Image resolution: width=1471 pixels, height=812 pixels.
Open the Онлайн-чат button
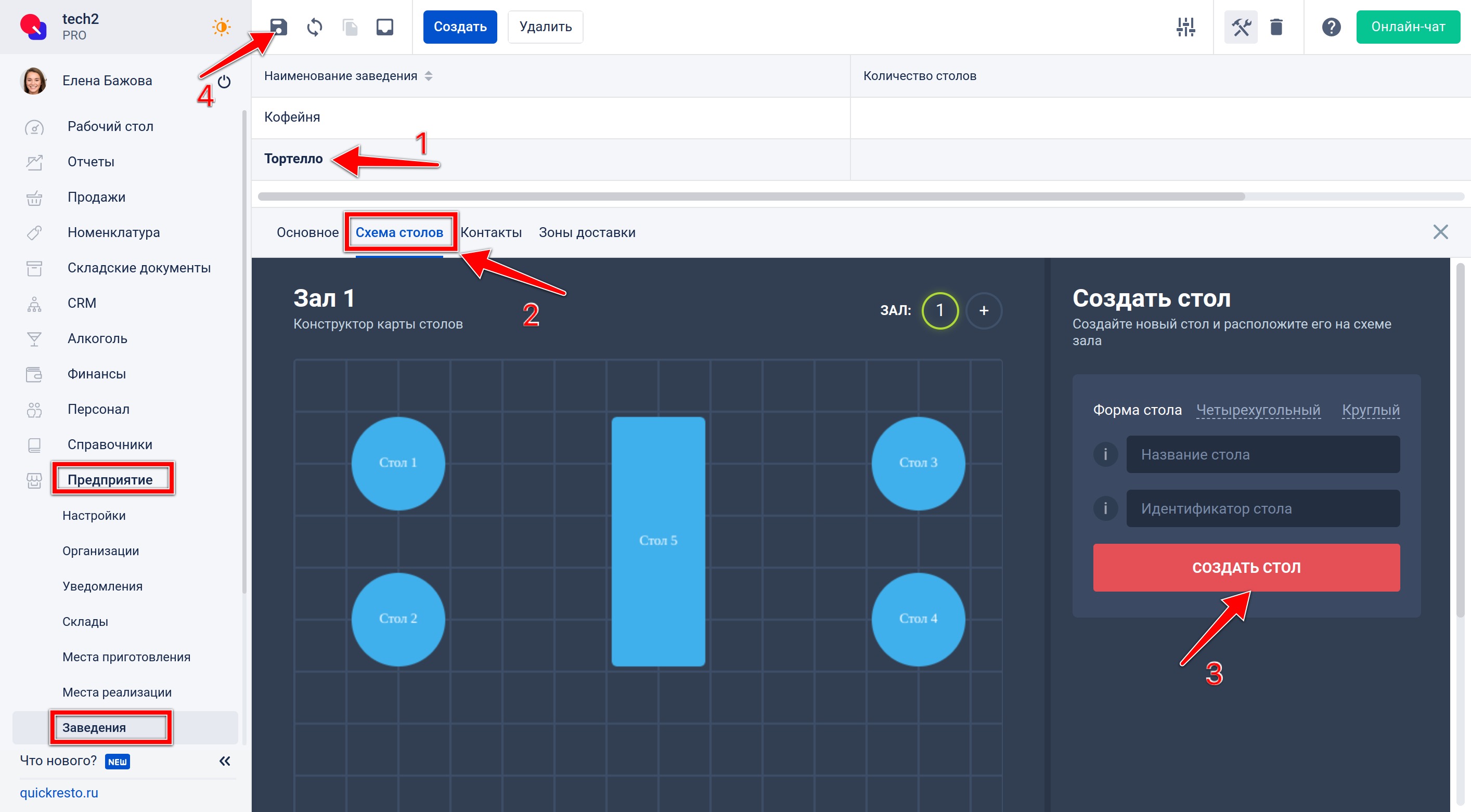(1408, 27)
